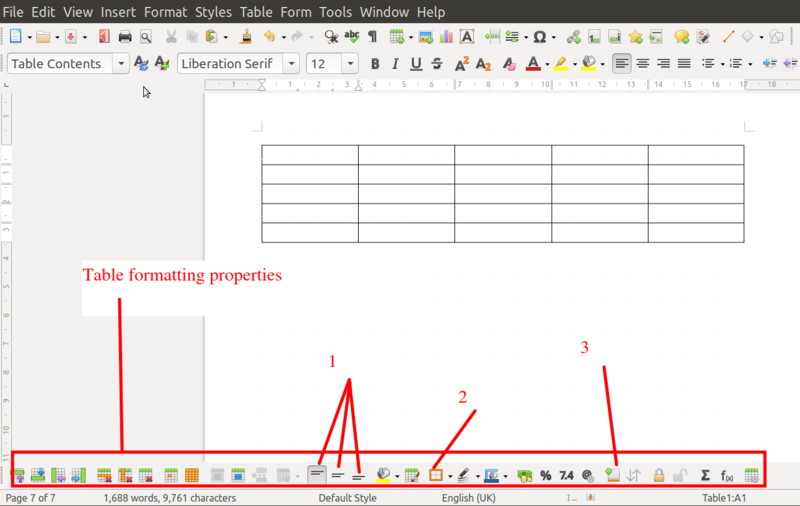Open the Styles menu

213,12
